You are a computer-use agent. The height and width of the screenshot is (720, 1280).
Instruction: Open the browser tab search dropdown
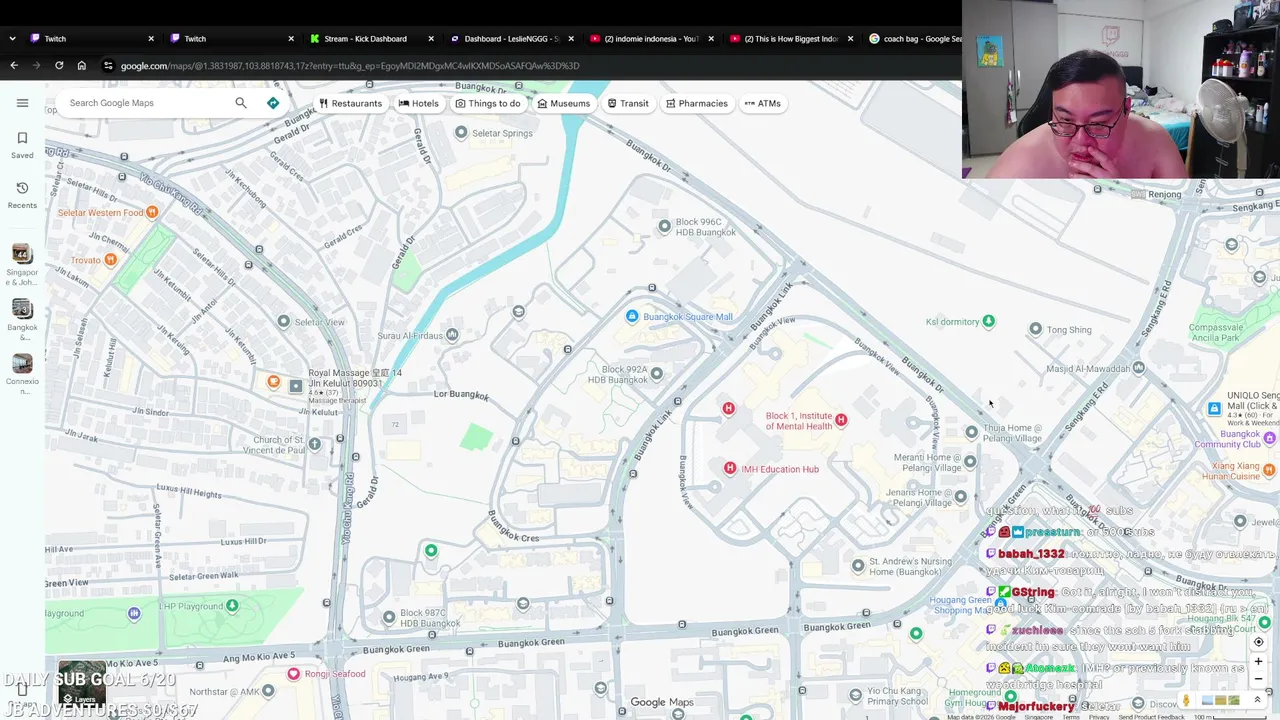(12, 39)
